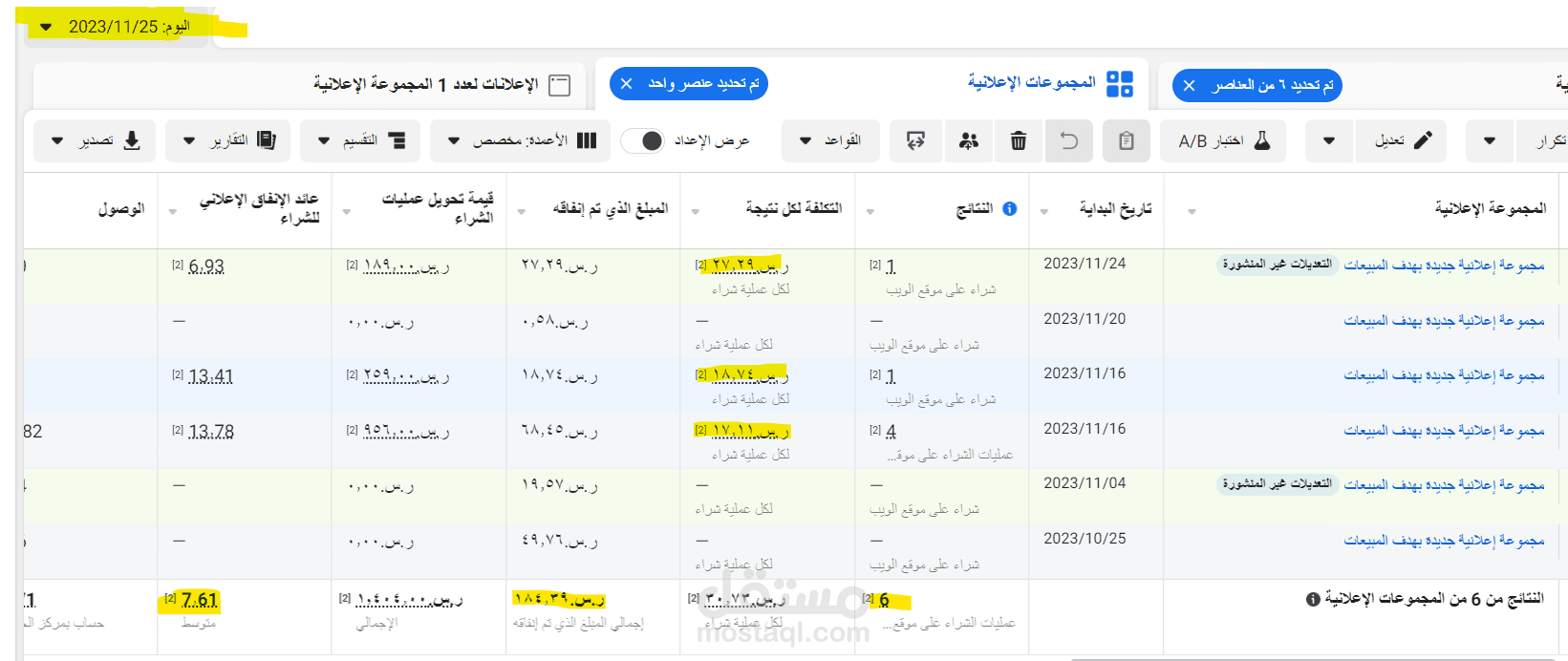The image size is (1568, 661).
Task: Click unpublished edits tag on 2023/11/24 row
Action: 1277,265
